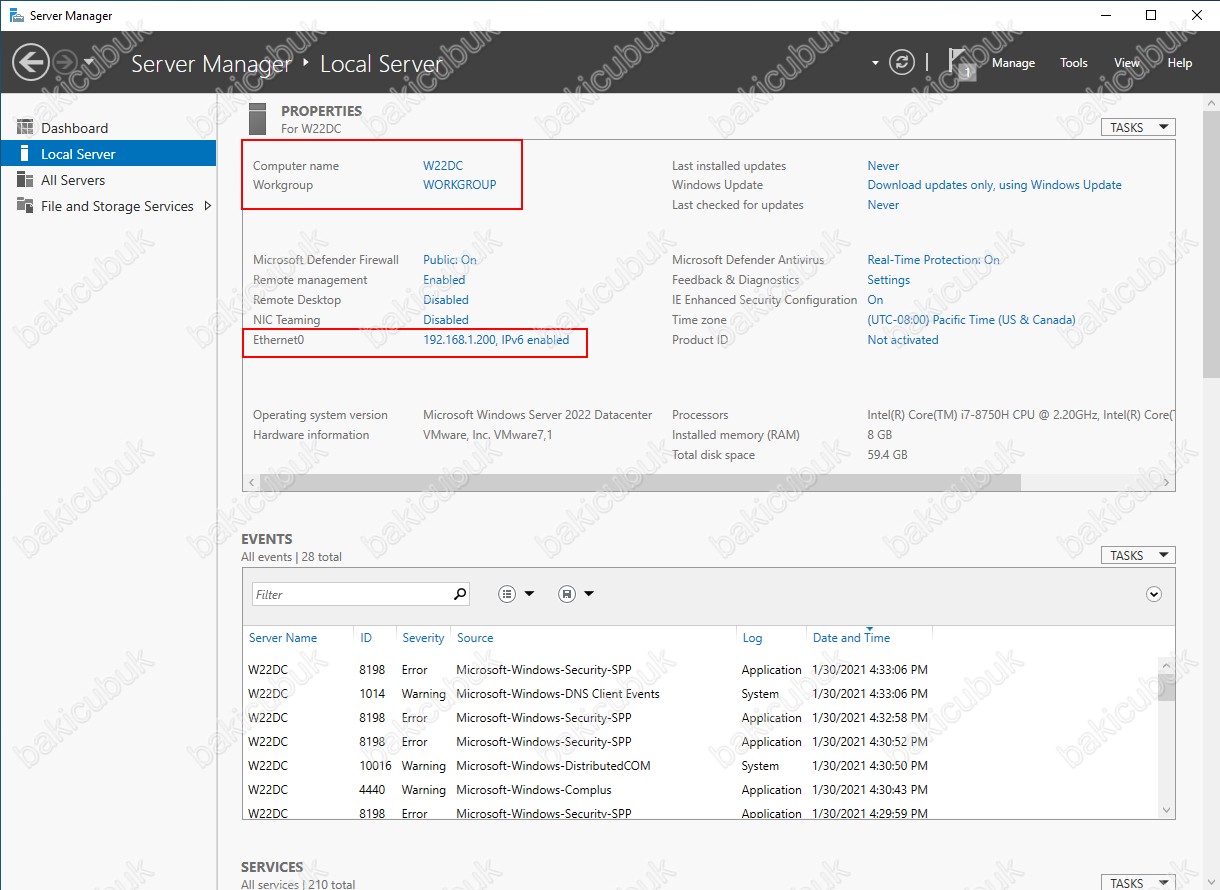
Task: Sort events by Severity column
Action: click(423, 638)
